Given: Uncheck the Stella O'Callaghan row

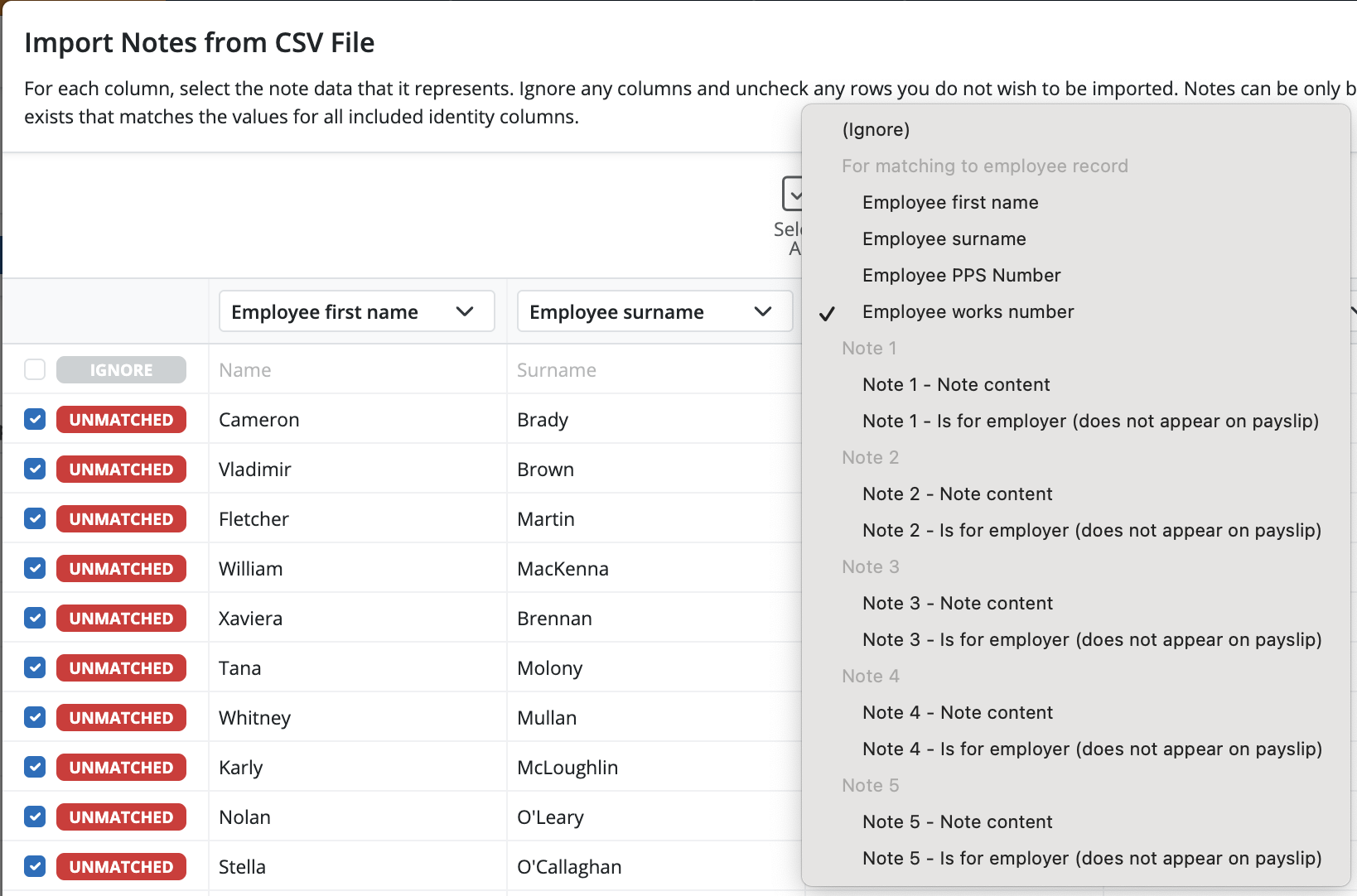Looking at the screenshot, I should point(34,866).
